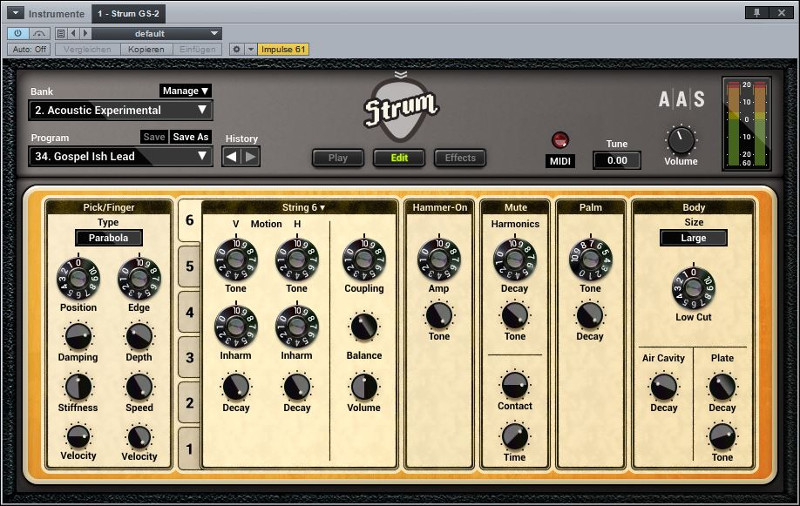Click the Mute Contact knob
Image resolution: width=800 pixels, height=506 pixels.
(x=515, y=385)
